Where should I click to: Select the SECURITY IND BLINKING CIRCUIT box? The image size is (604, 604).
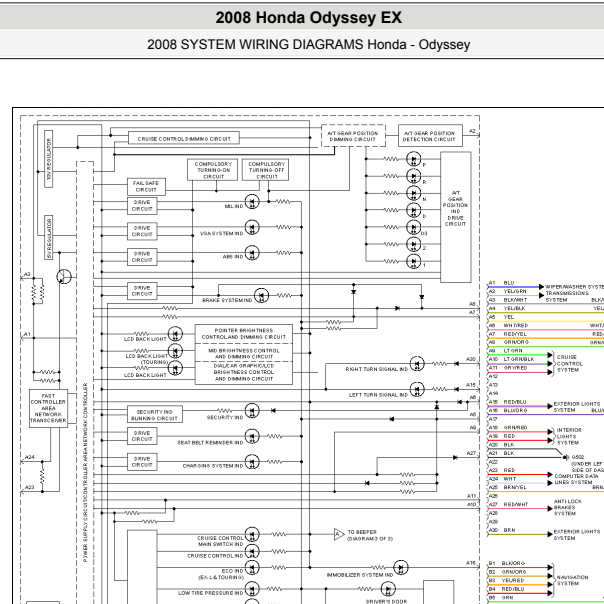(x=155, y=414)
